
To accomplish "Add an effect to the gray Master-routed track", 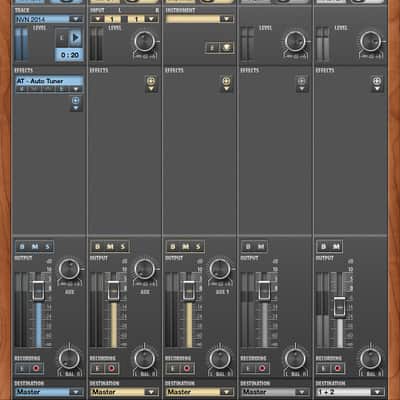I will click(x=302, y=81).
